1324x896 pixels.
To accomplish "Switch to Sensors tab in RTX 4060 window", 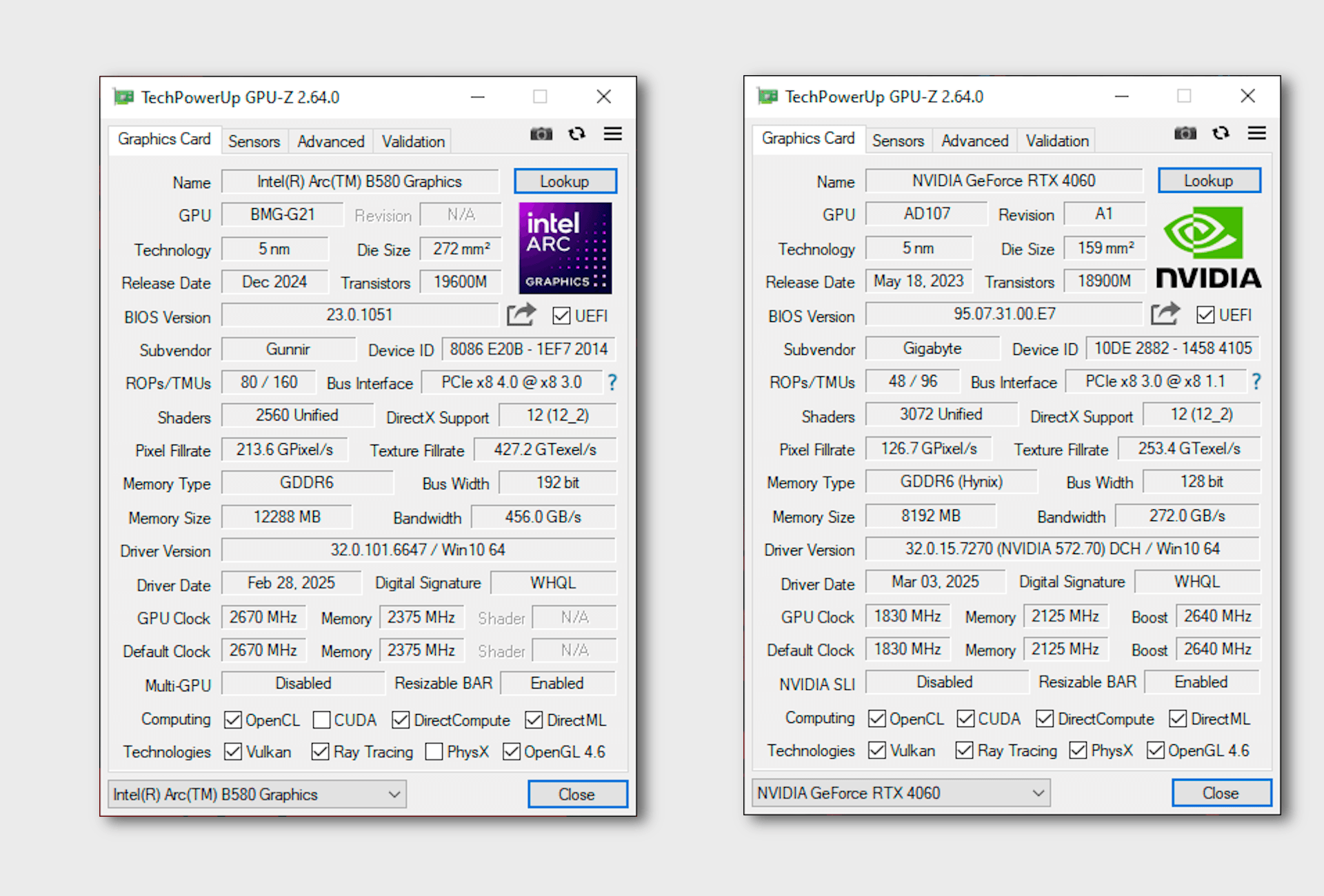I will pyautogui.click(x=899, y=141).
